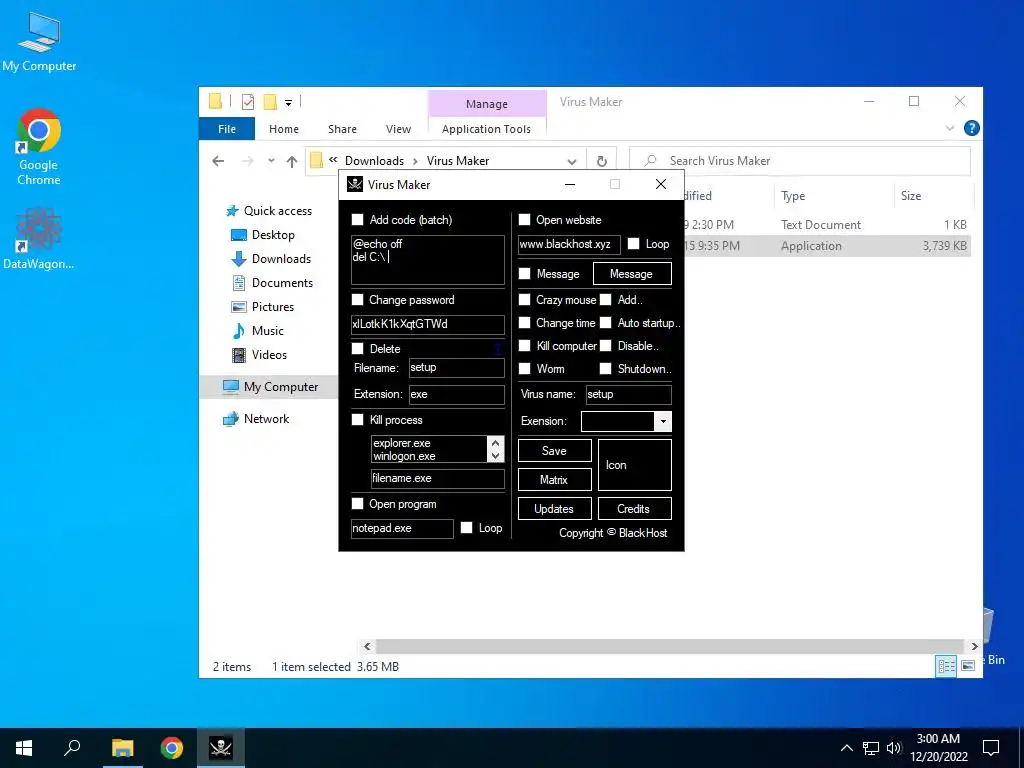1024x768 pixels.
Task: Click the Windows Start button
Action: (24, 748)
